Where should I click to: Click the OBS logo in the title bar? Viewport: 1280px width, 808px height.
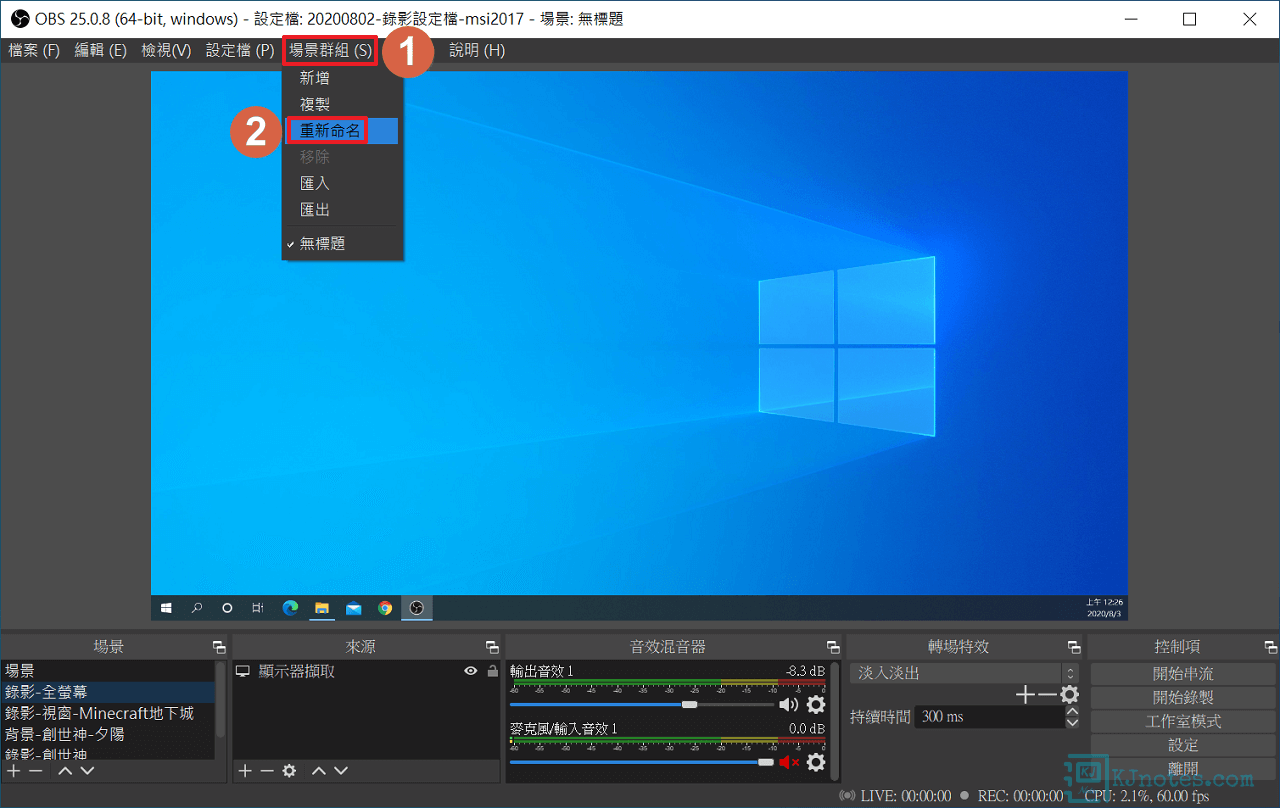[x=20, y=19]
